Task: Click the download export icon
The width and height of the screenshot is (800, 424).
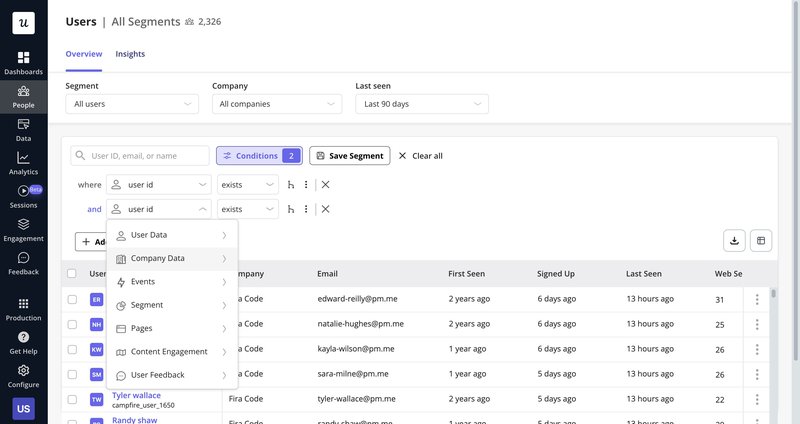Action: (734, 240)
